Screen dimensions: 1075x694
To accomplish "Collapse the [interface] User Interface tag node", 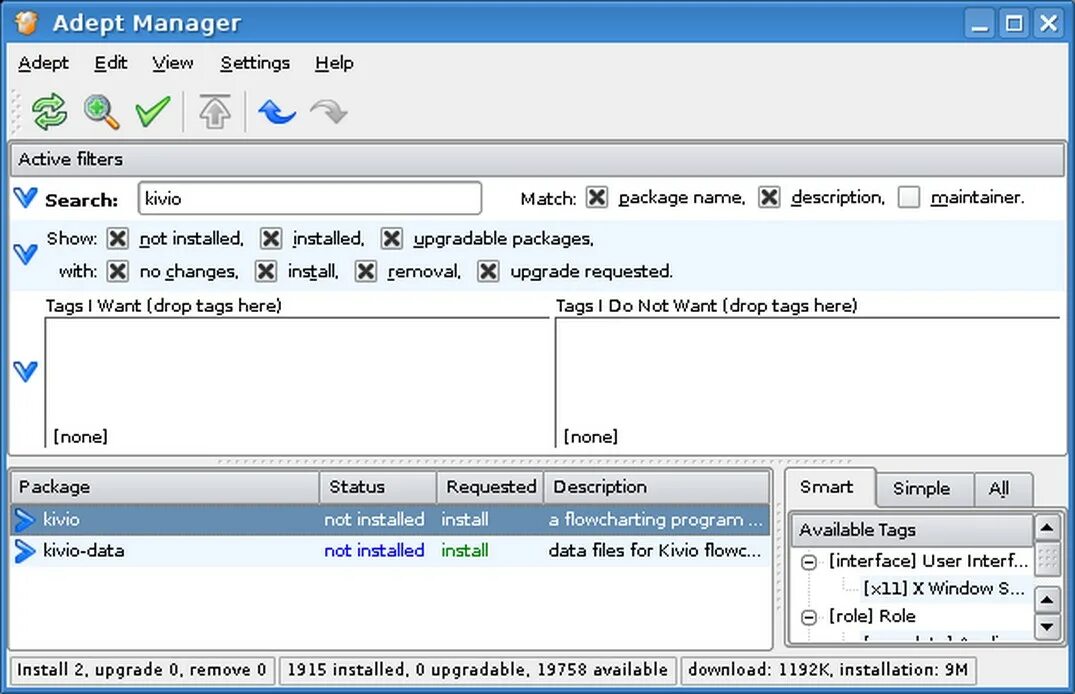I will point(809,562).
